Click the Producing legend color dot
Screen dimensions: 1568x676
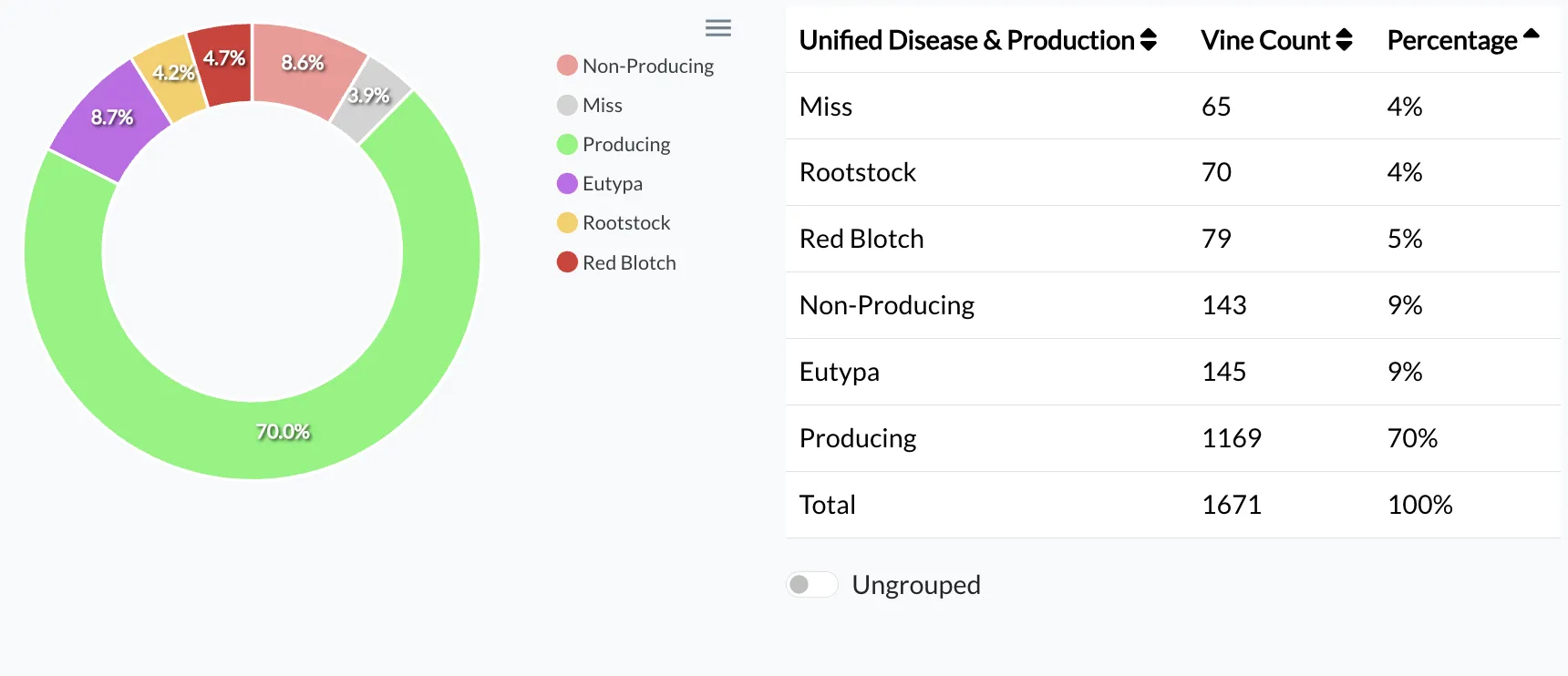coord(566,143)
